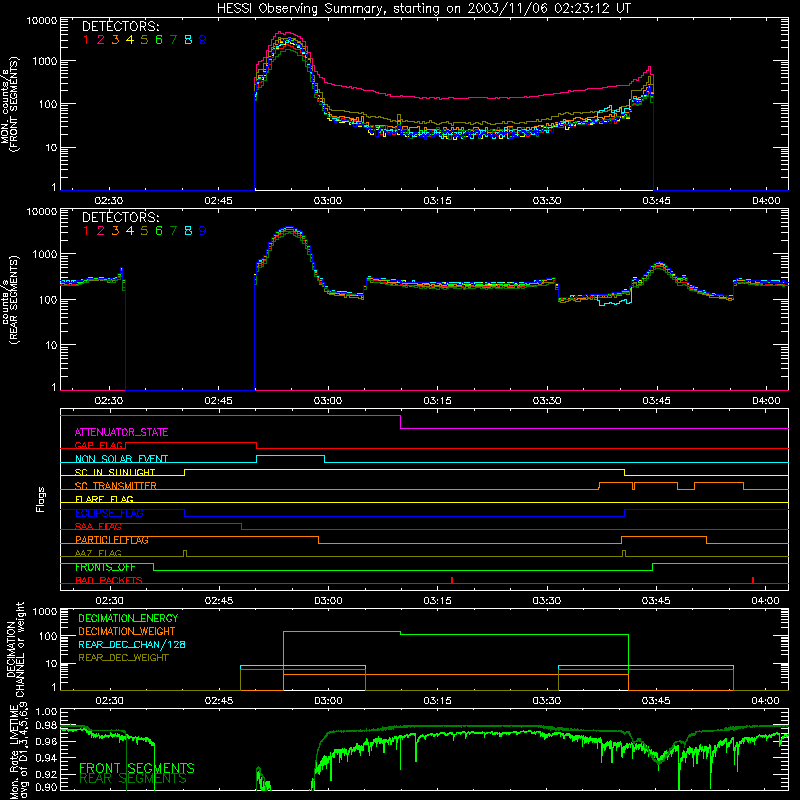Click DETECTORS: heading in rear segments plot
This screenshot has width=800, height=800.
coord(121,217)
